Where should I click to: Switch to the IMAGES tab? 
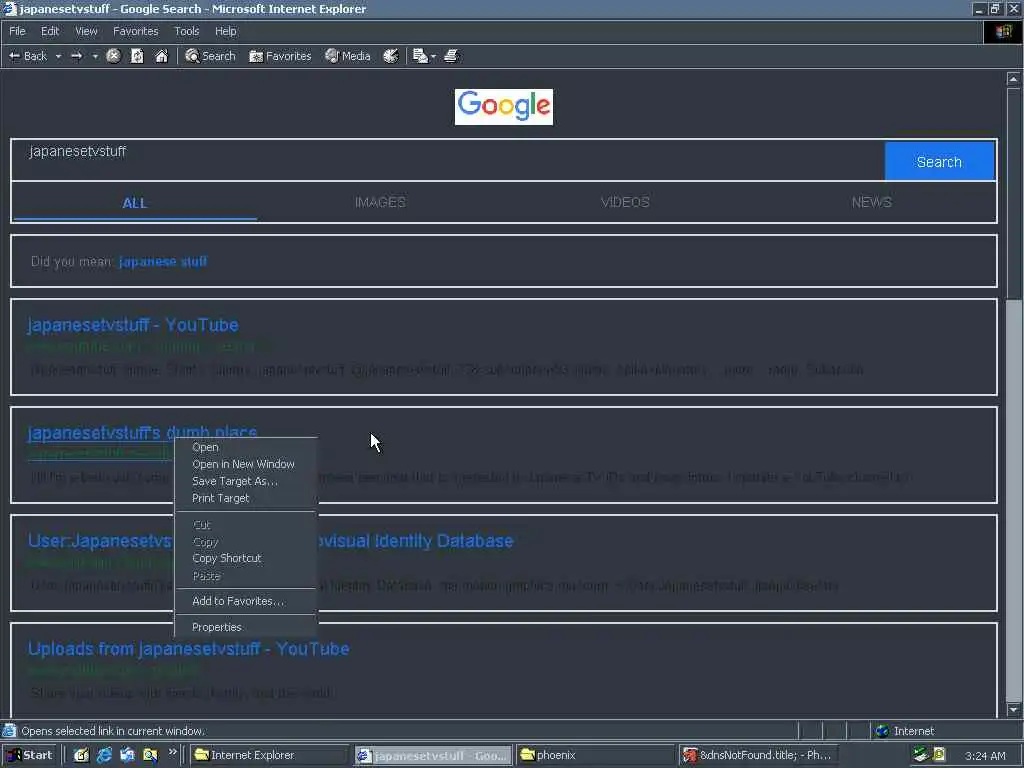[380, 202]
